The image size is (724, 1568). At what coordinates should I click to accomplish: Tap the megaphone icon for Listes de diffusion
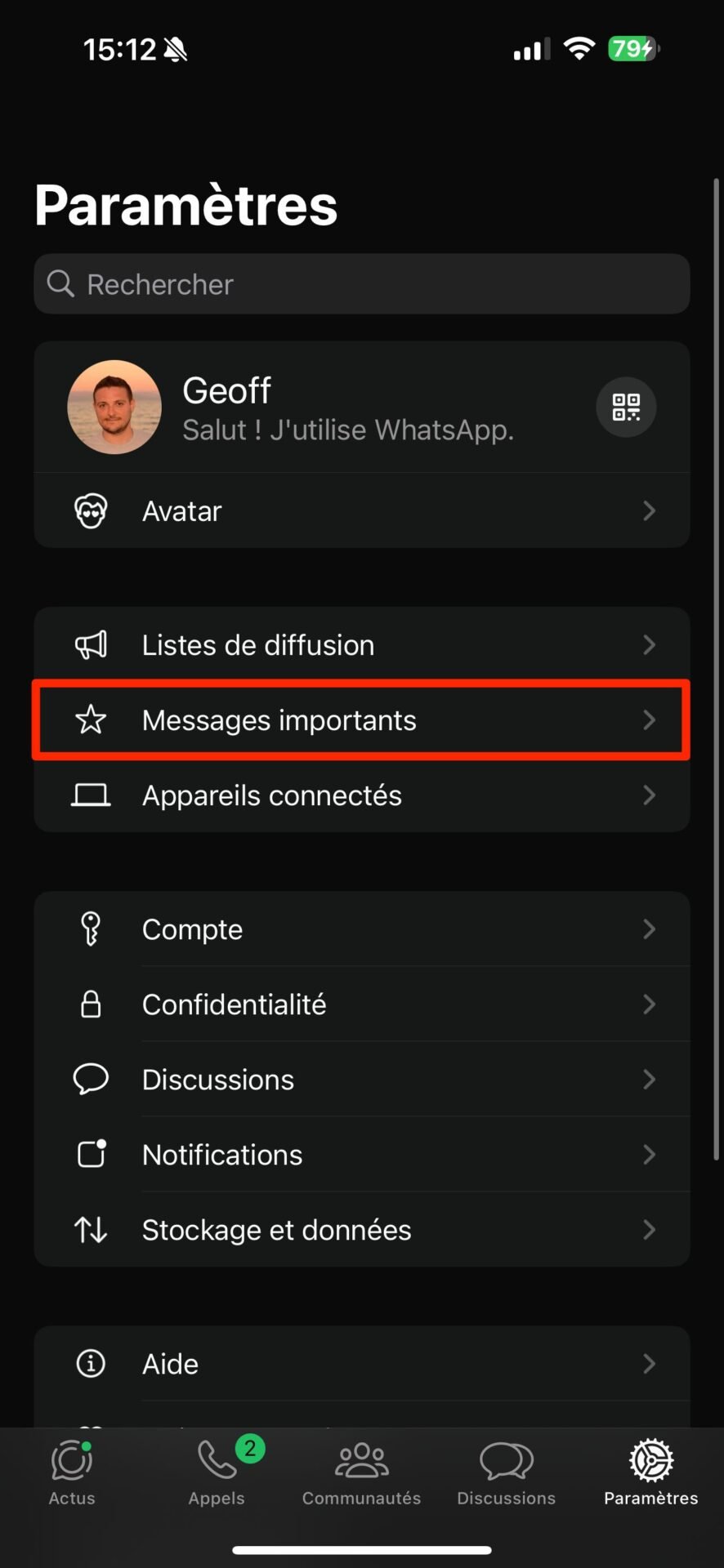pos(91,645)
